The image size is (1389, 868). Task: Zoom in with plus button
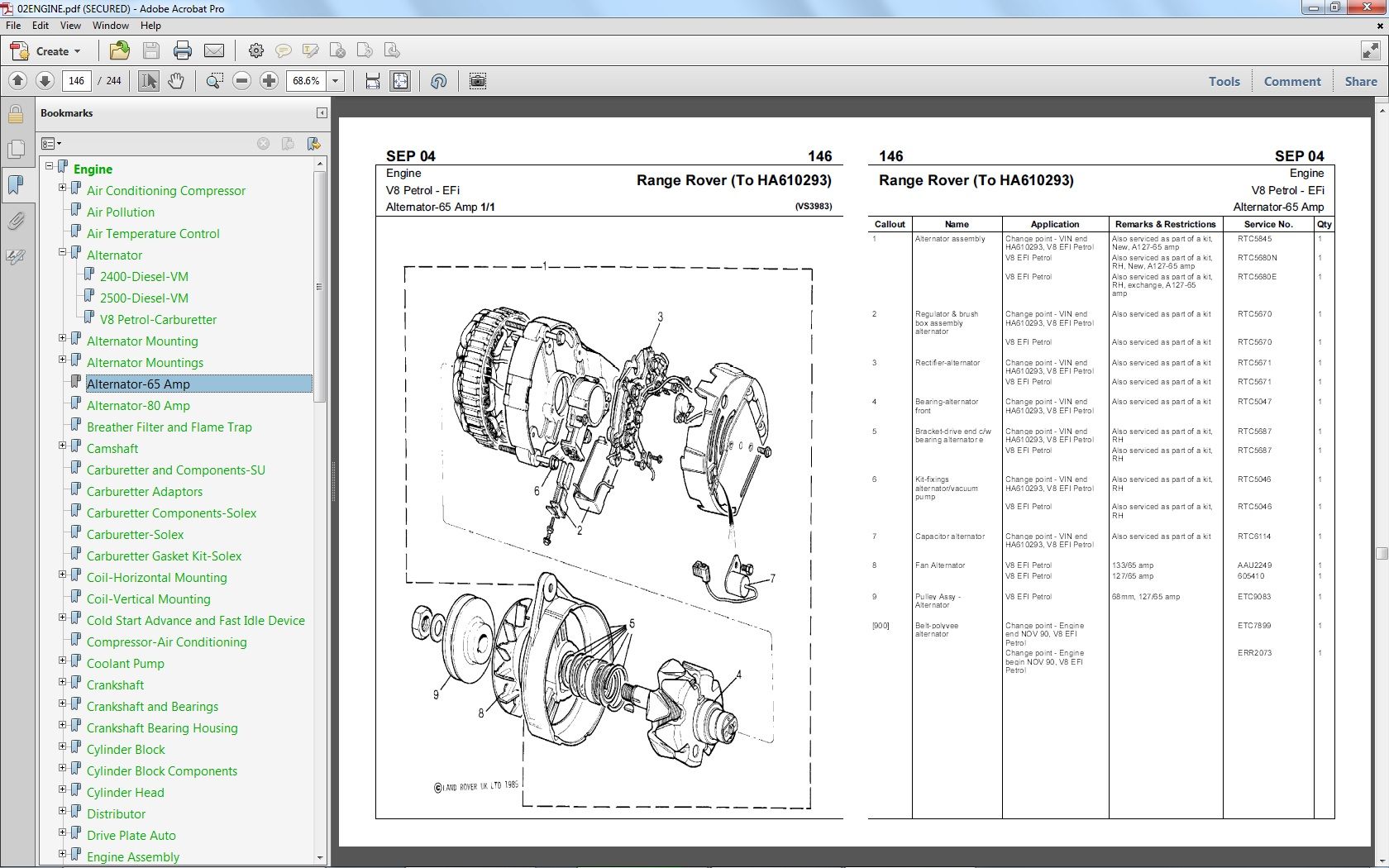[269, 81]
